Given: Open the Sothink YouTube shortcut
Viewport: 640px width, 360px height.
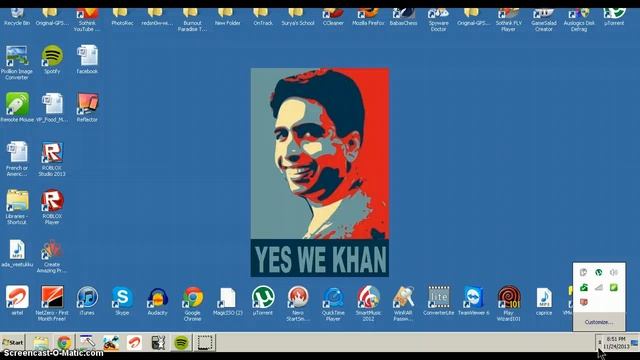Looking at the screenshot, I should click(x=87, y=20).
